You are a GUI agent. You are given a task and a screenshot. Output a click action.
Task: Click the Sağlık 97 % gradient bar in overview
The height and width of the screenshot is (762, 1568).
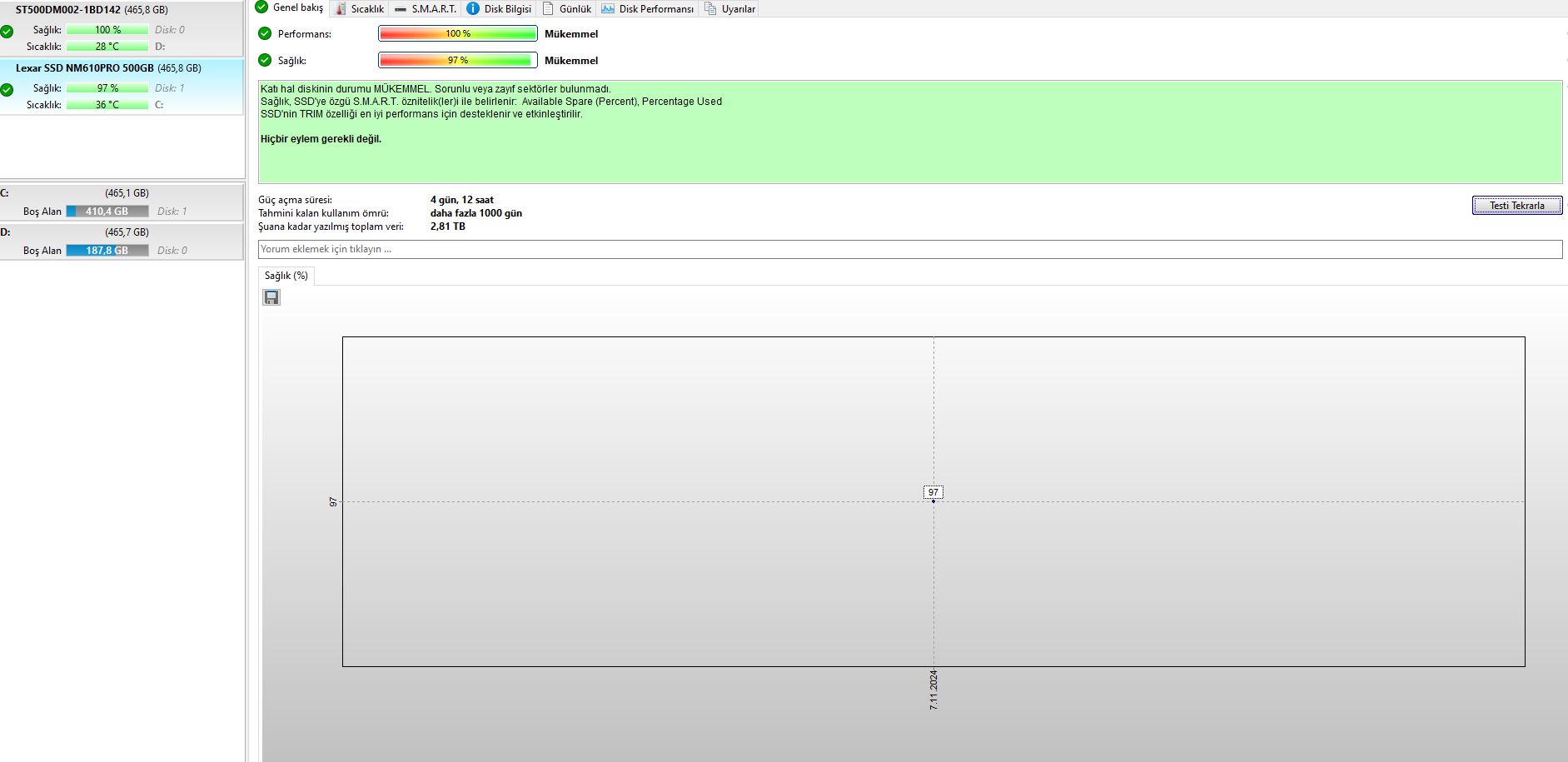point(458,60)
